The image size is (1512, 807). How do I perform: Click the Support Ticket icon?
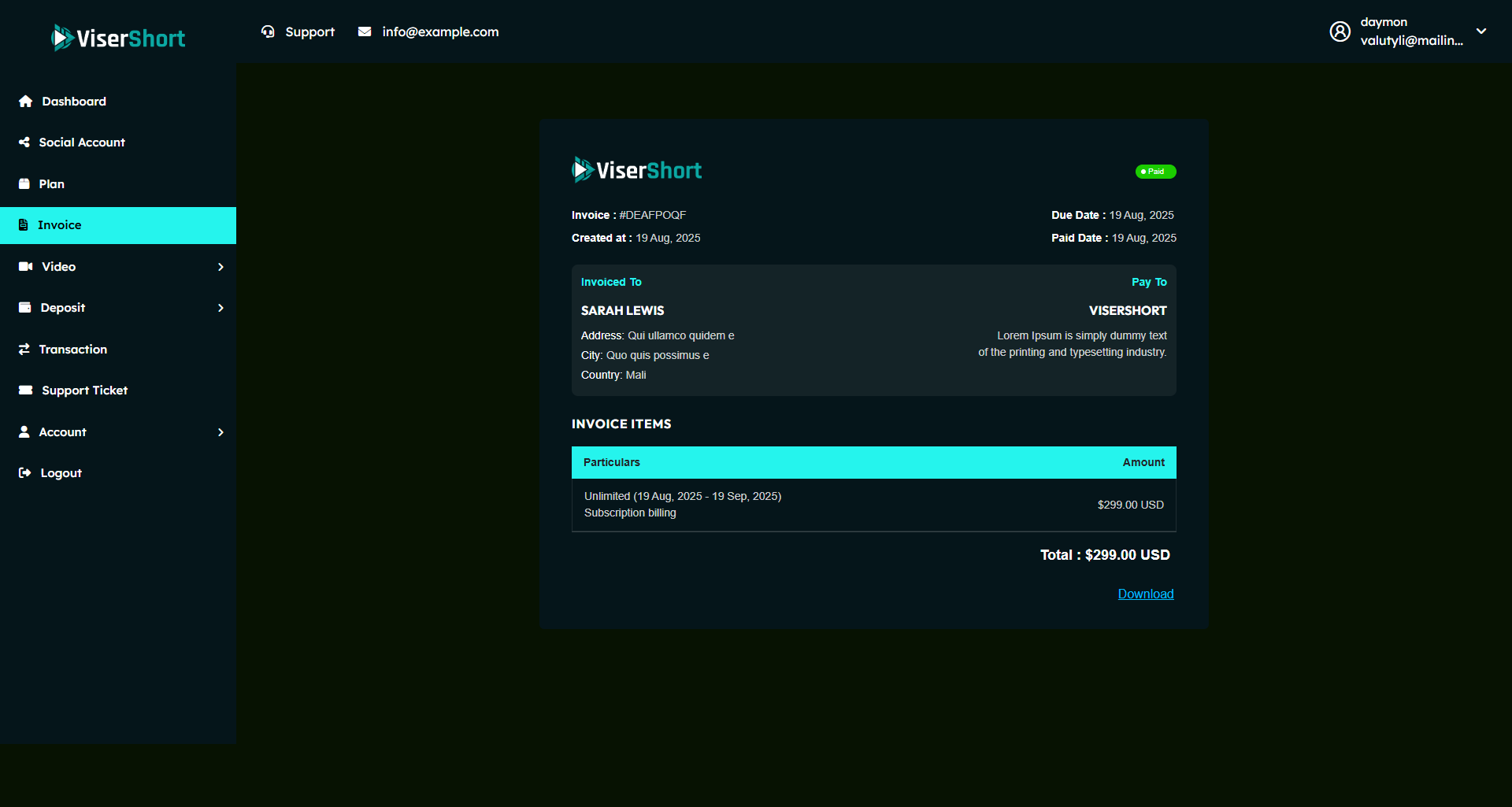click(x=26, y=391)
